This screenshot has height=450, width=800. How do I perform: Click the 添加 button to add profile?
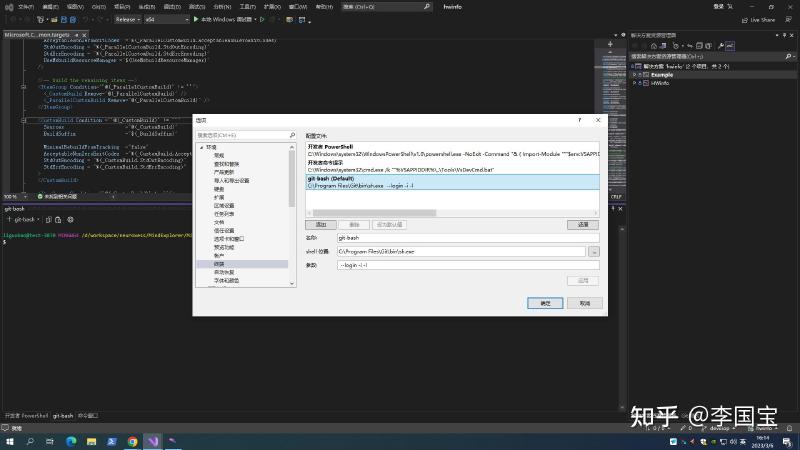click(322, 224)
